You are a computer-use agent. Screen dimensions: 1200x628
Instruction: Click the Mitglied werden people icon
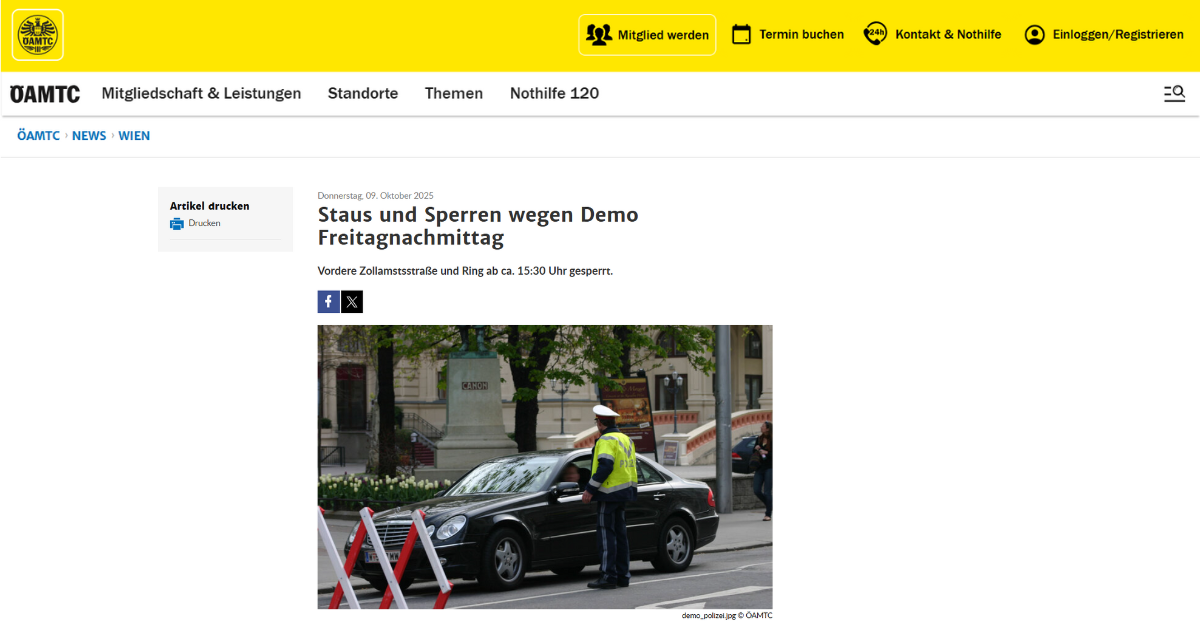(x=599, y=35)
